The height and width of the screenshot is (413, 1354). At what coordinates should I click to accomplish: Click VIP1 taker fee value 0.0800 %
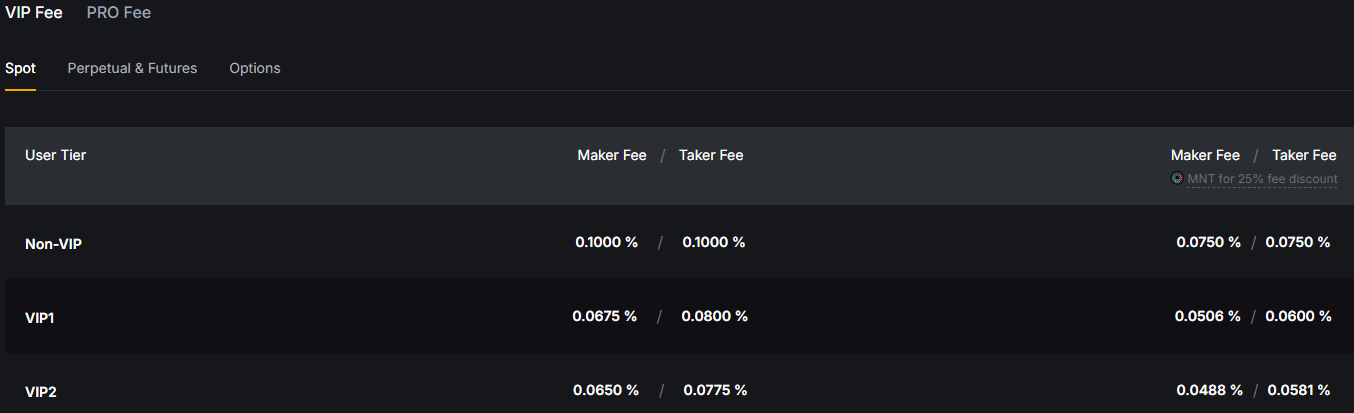[x=715, y=316]
